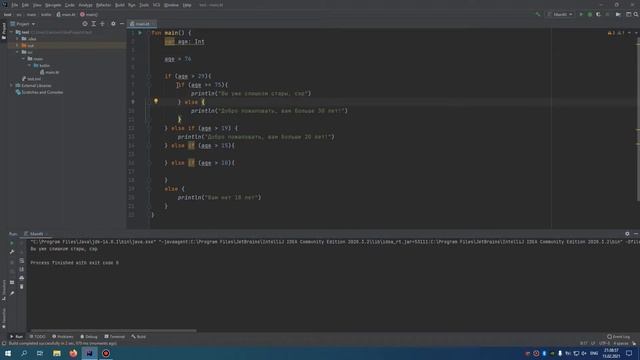Click the Search Everywhere magnifier icon
This screenshot has width=640, height=360.
[636, 14]
